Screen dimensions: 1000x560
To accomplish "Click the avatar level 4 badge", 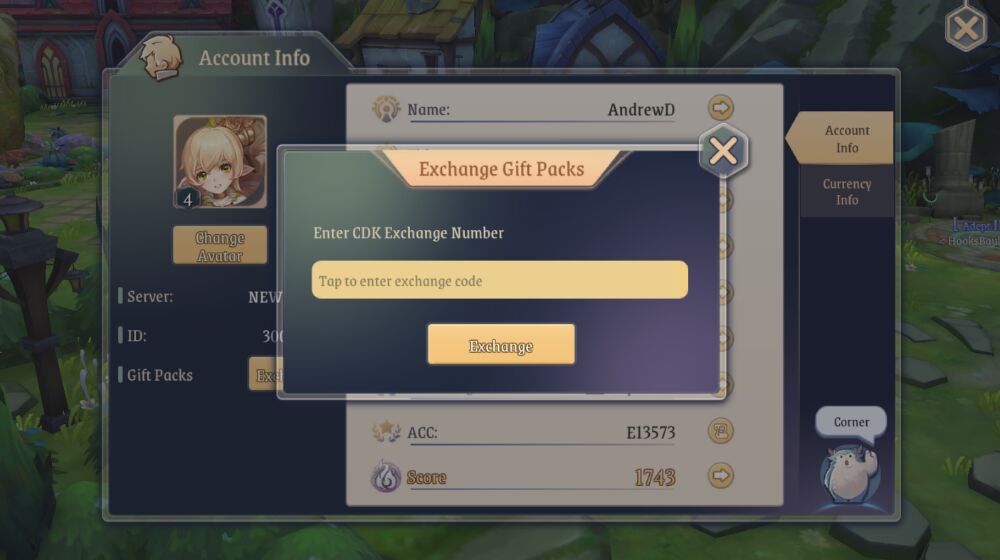I will tap(188, 199).
